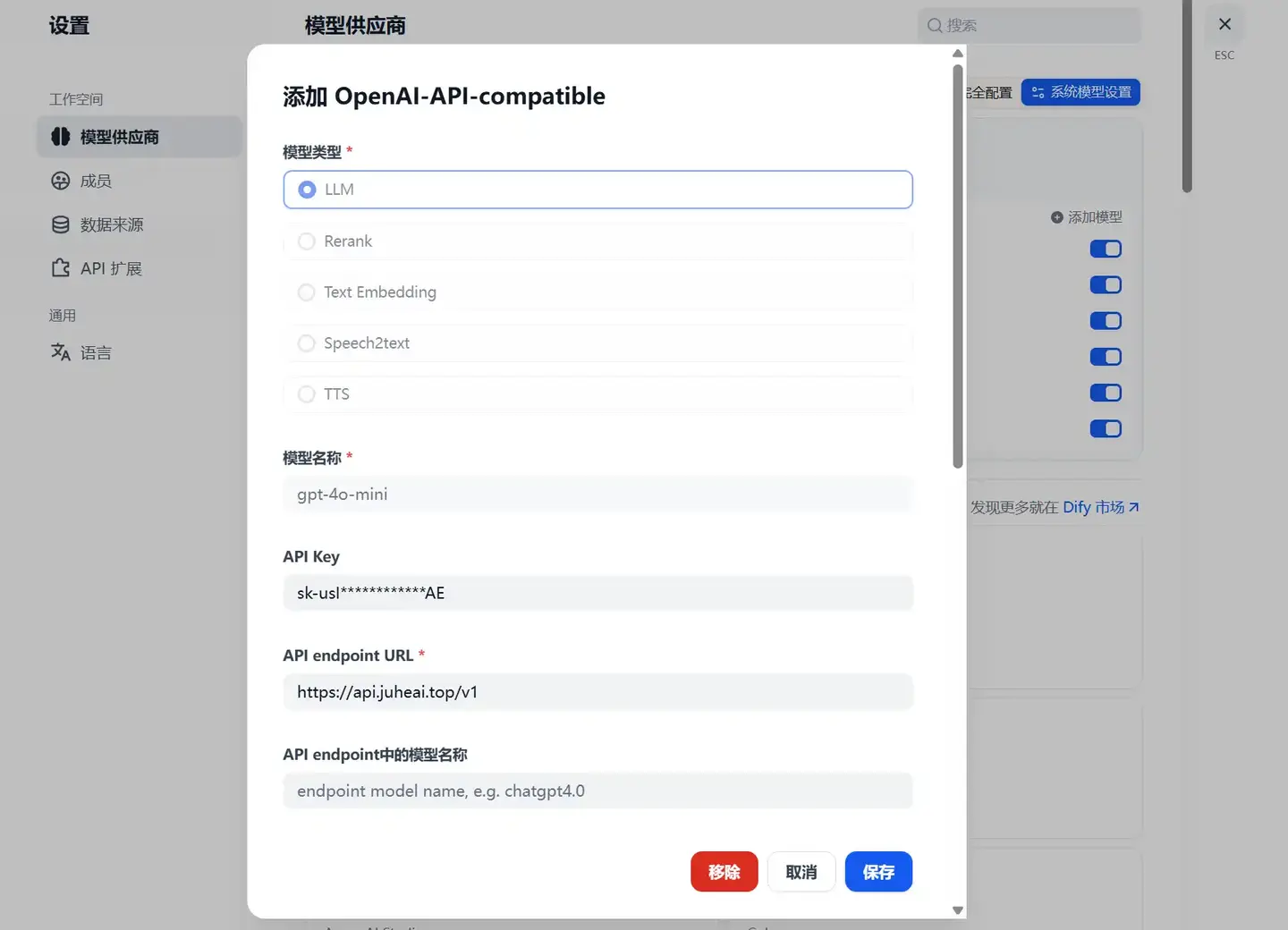Click the red 移除 button
The width and height of the screenshot is (1288, 930).
pos(724,872)
